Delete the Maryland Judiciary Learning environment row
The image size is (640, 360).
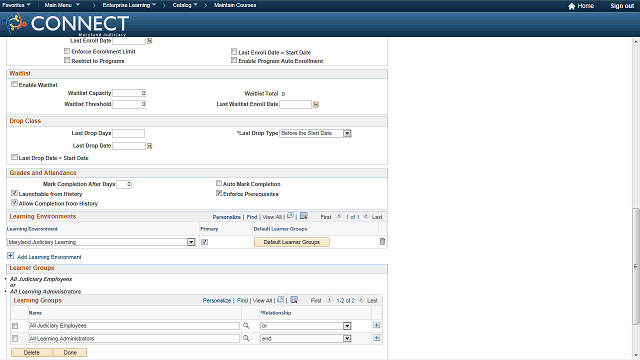[382, 242]
